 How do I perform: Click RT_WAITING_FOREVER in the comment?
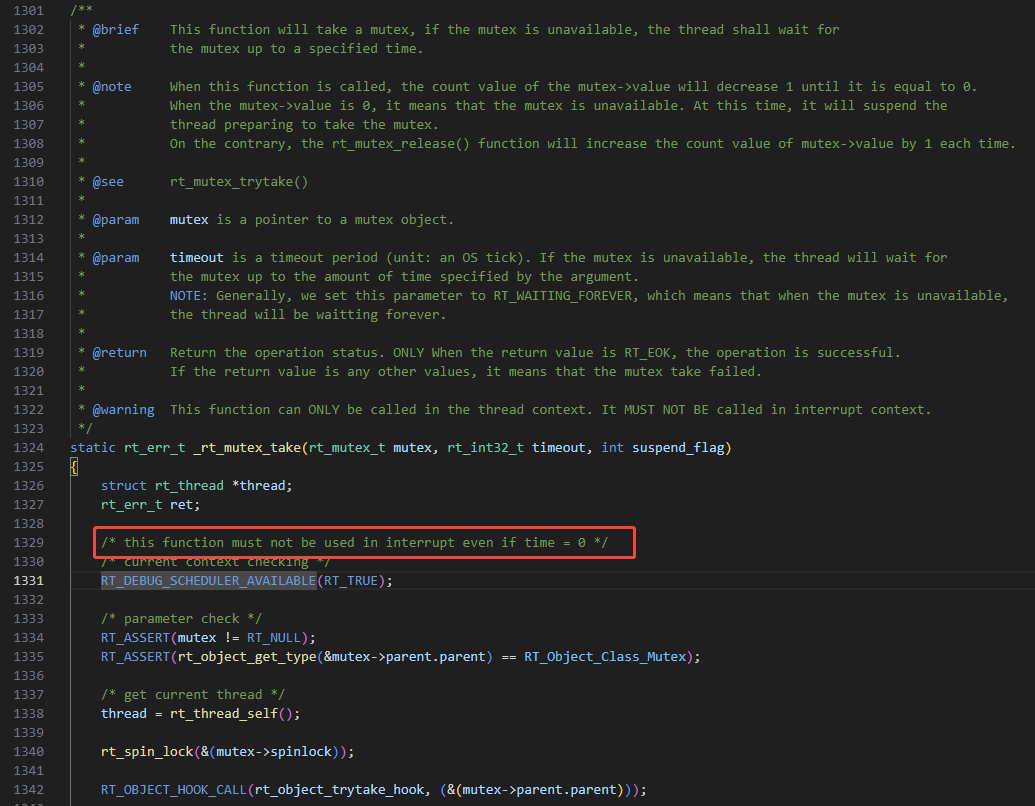point(563,296)
